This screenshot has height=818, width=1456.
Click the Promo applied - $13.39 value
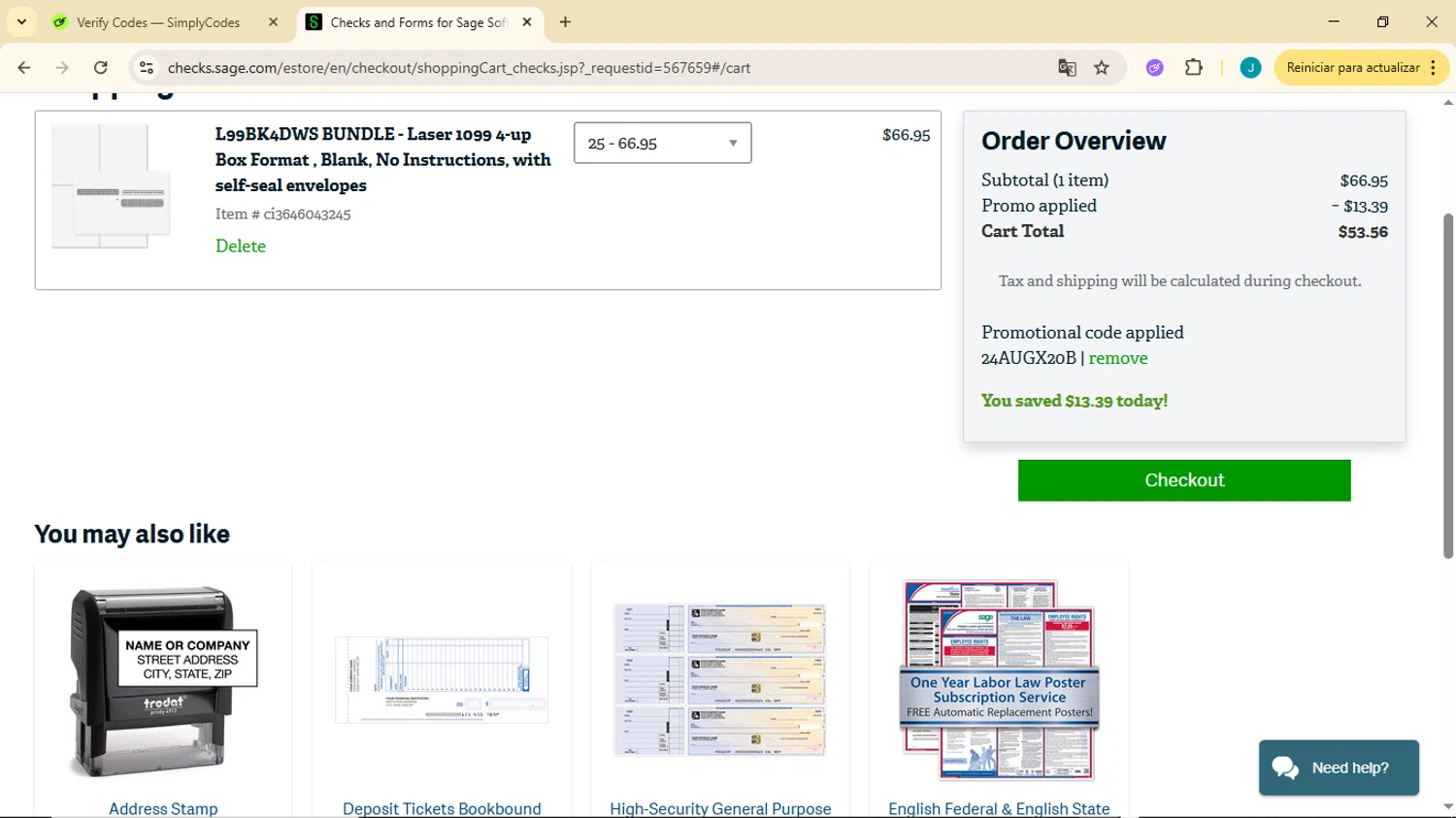point(1360,206)
